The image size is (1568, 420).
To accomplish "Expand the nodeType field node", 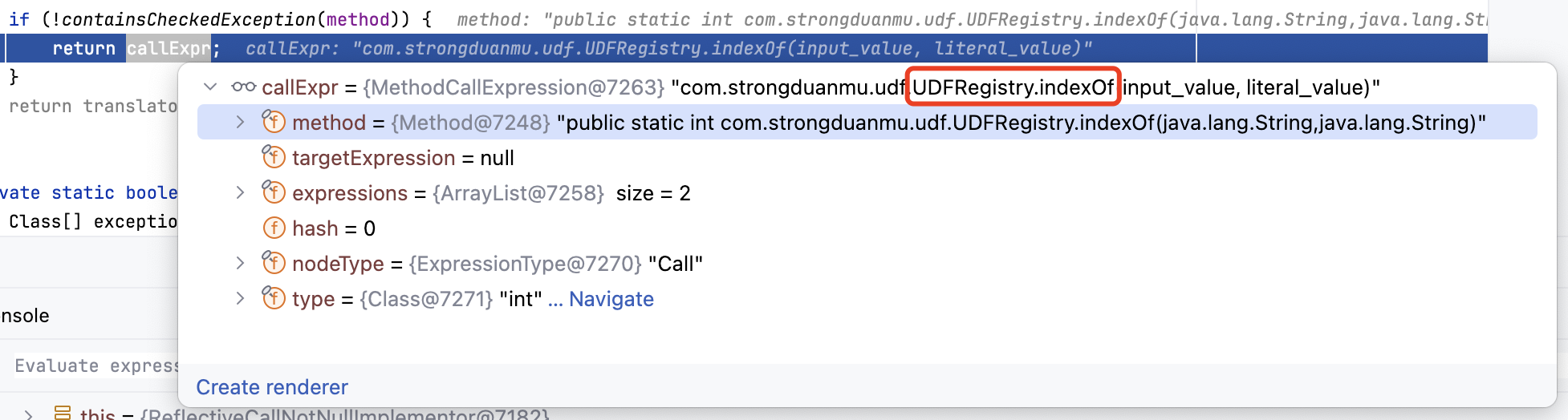I will click(x=240, y=263).
